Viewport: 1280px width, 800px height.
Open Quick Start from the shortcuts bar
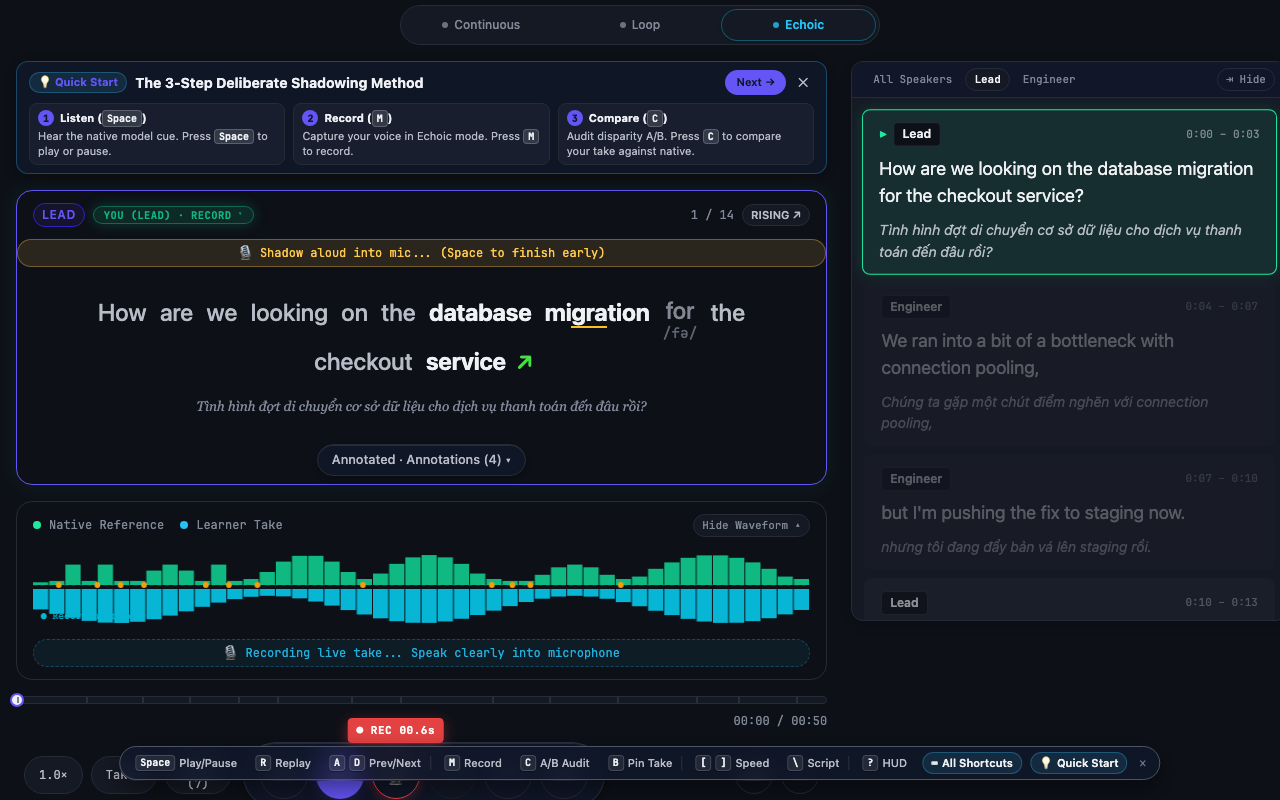pos(1079,763)
